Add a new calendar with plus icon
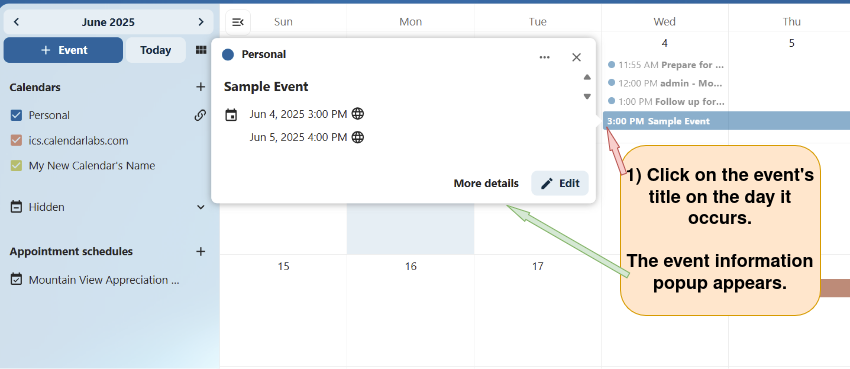850x369 pixels. click(x=201, y=87)
